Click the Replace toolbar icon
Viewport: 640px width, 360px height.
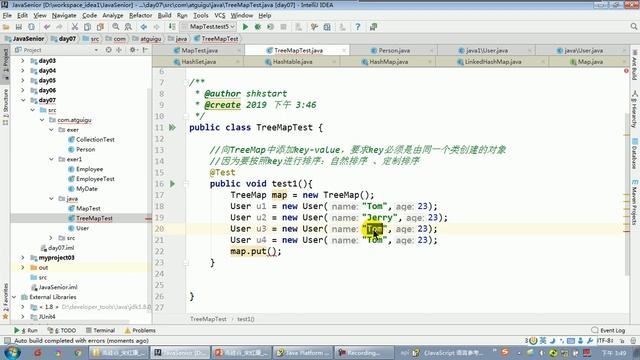point(128,27)
